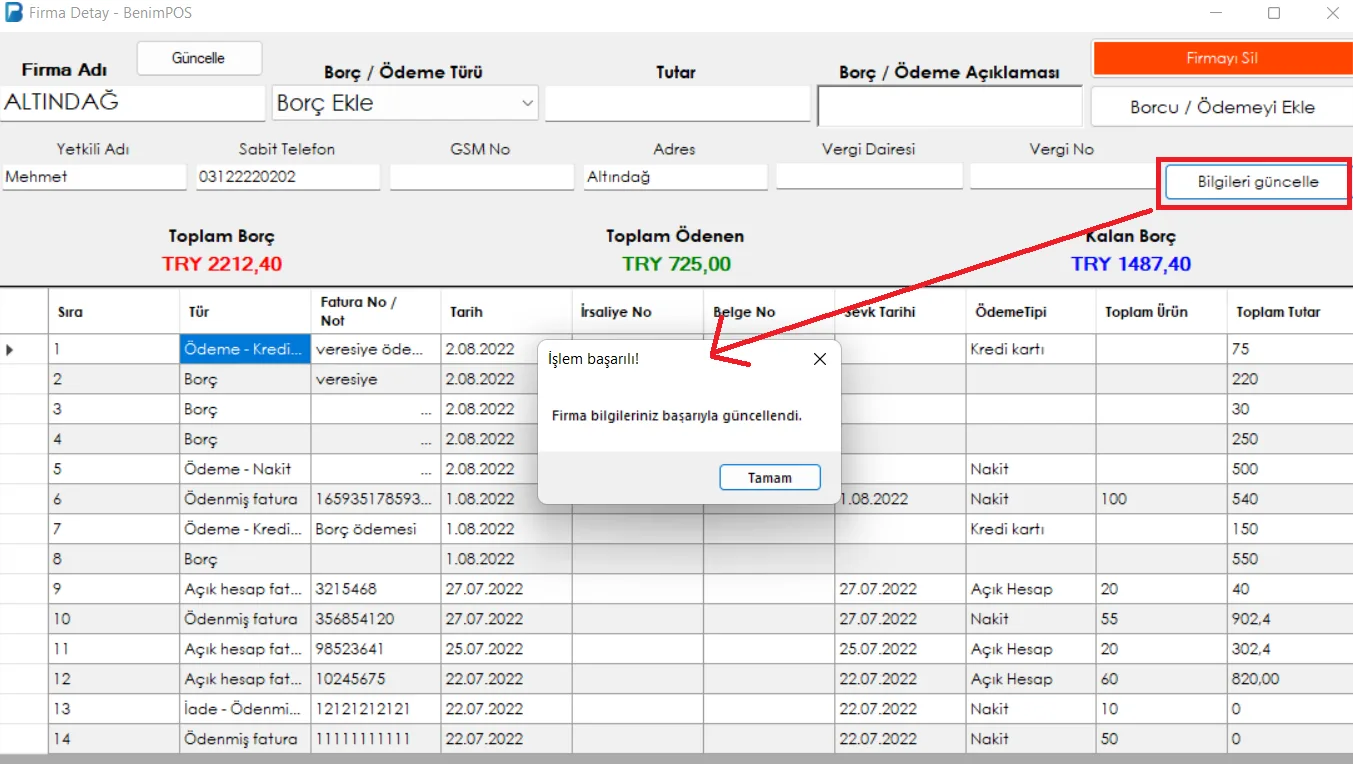The height and width of the screenshot is (764, 1353).
Task: Click the Toplam Tutar column header
Action: 1289,311
